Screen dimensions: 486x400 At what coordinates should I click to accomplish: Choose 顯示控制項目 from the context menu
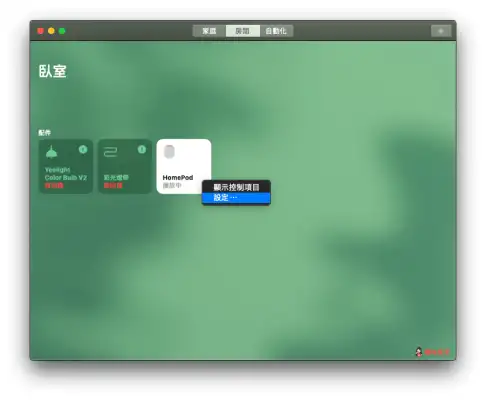(236, 187)
